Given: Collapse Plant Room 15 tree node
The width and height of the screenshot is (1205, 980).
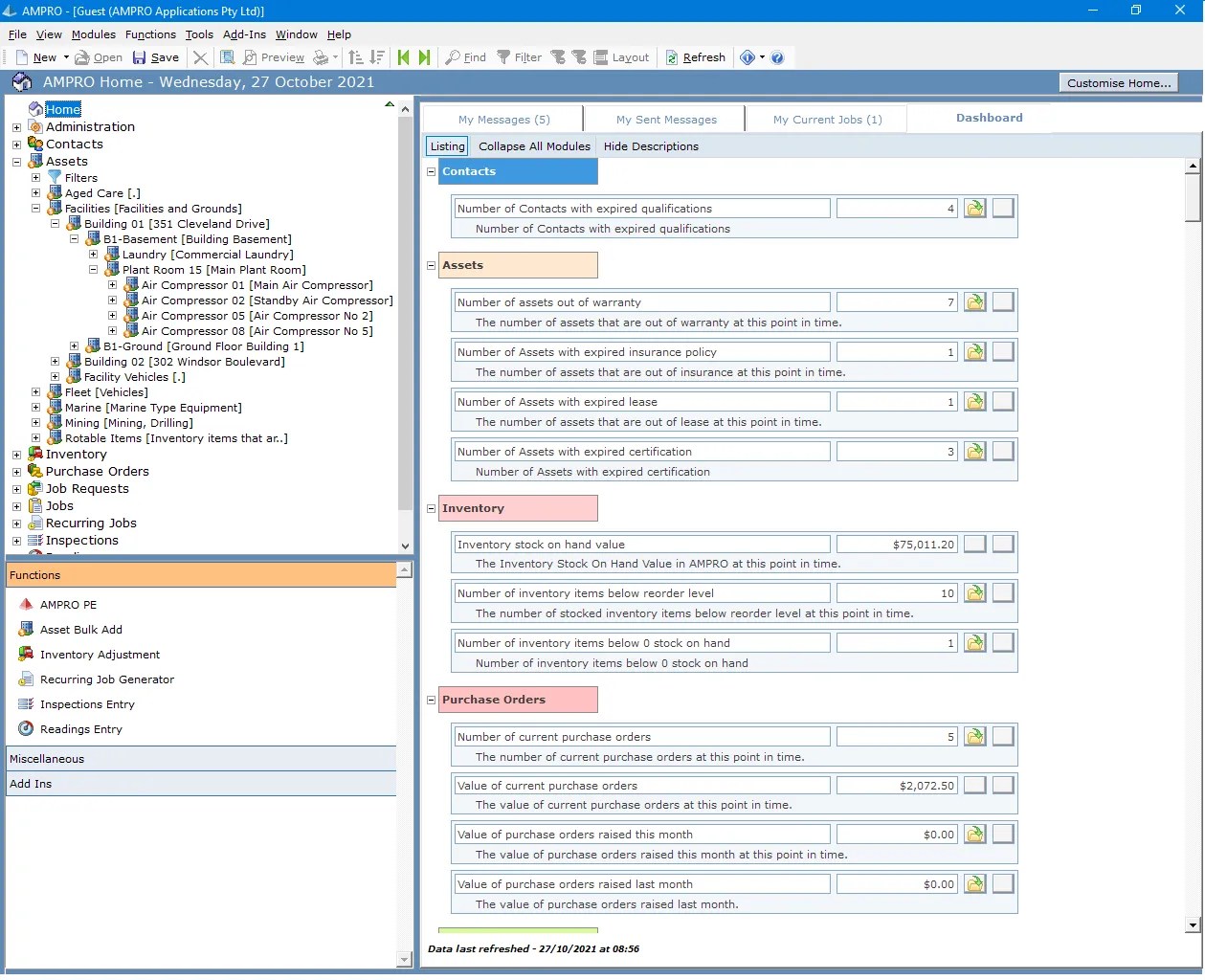Looking at the screenshot, I should (93, 270).
